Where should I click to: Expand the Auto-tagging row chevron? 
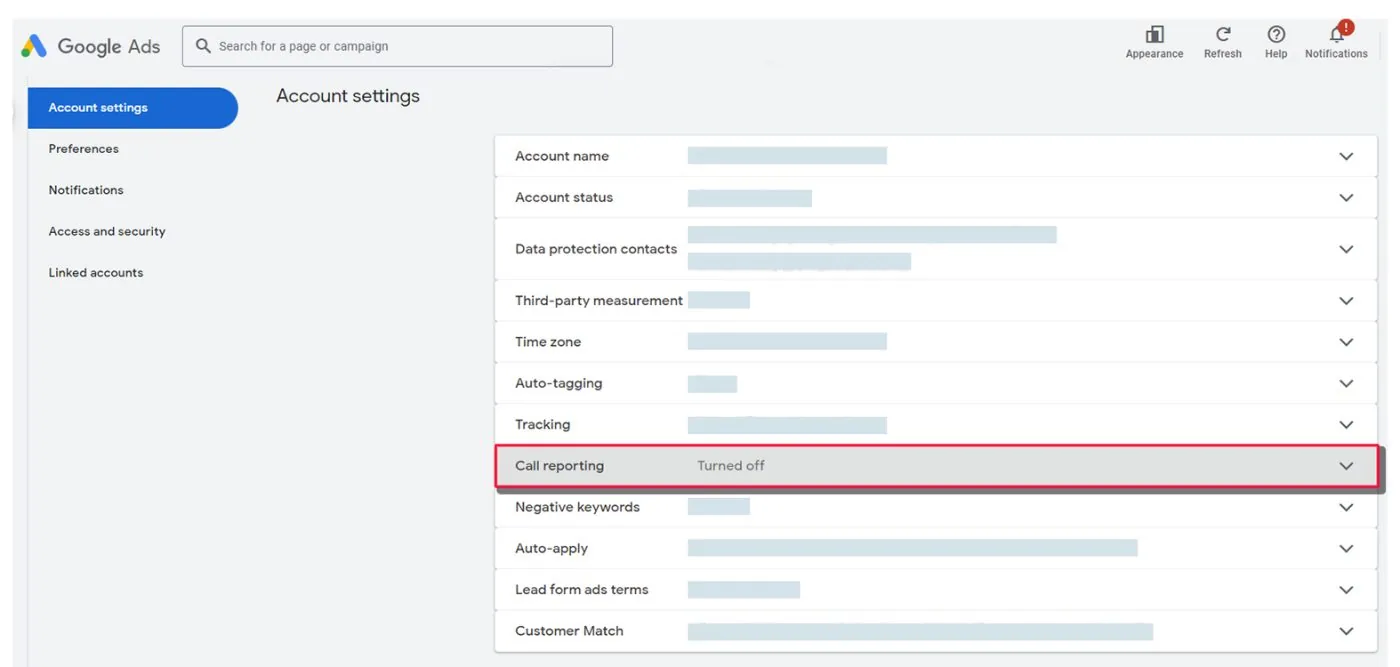pos(1346,383)
